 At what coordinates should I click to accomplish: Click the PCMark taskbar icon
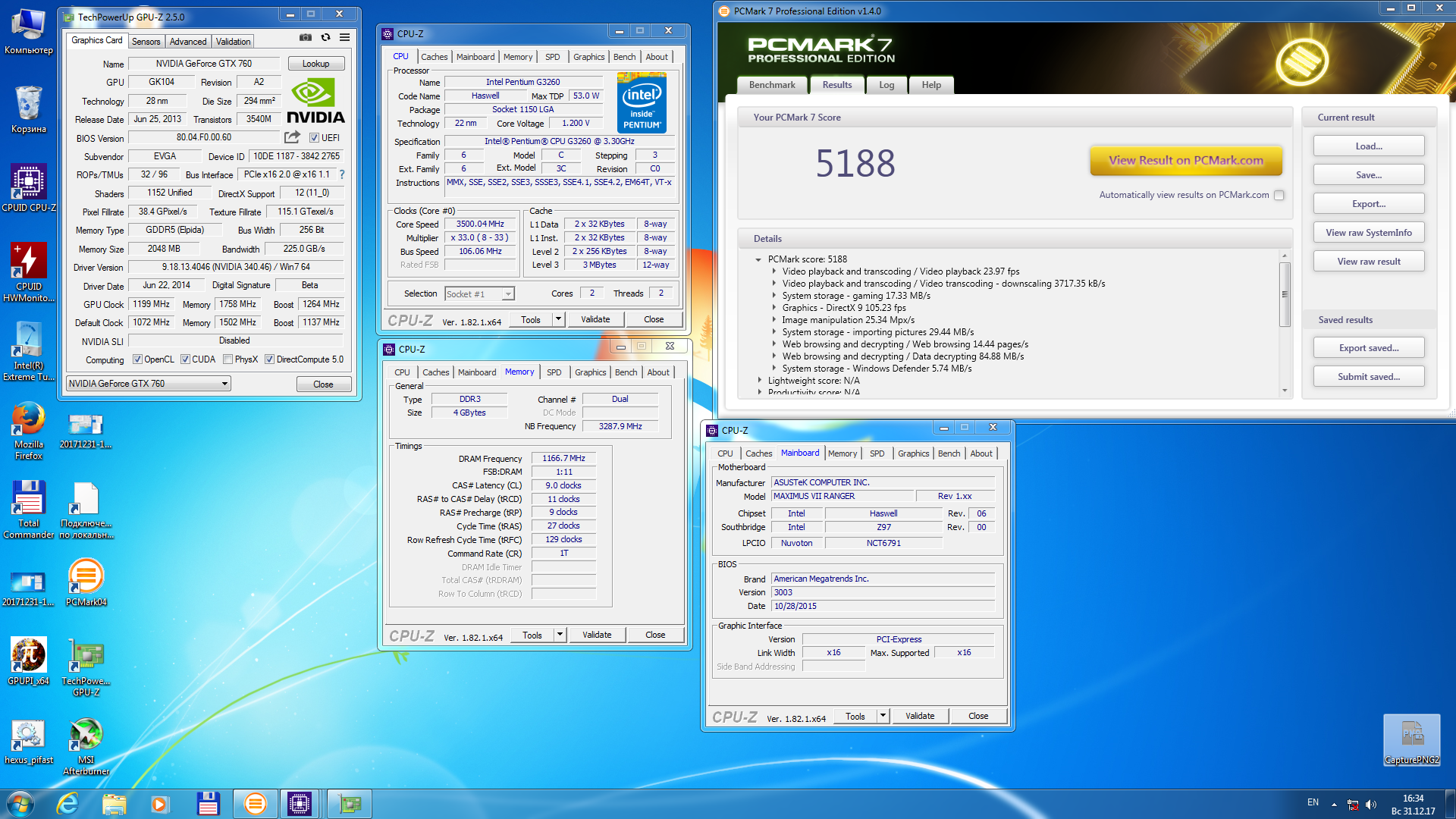(256, 804)
